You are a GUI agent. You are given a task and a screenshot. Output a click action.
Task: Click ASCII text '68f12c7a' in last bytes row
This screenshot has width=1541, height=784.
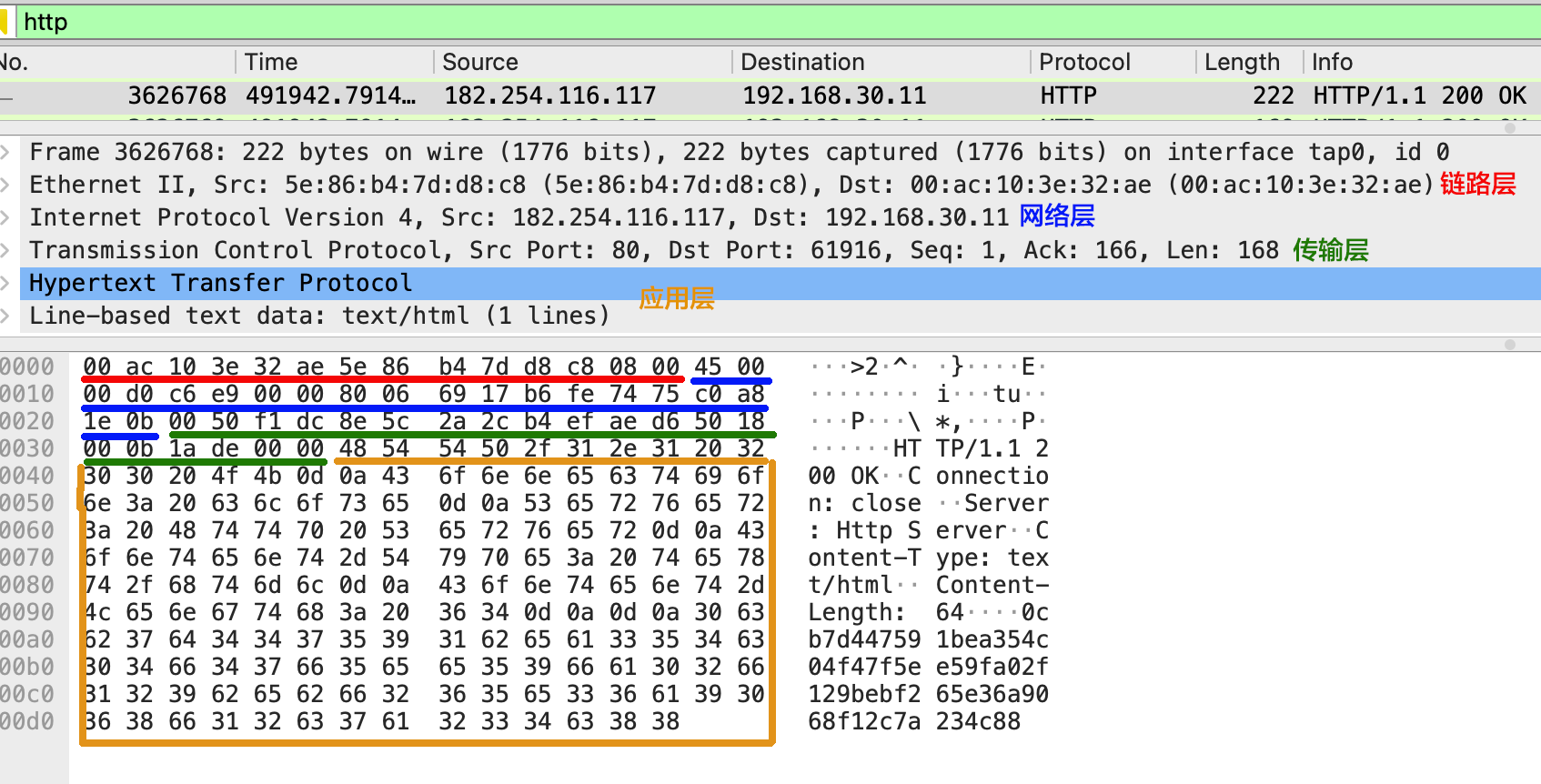[864, 721]
